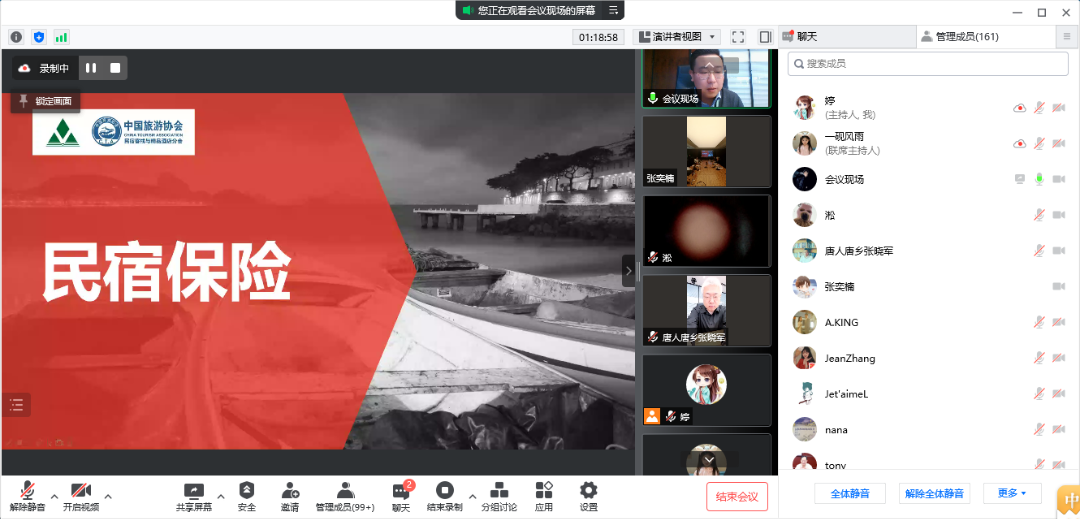
Task: Click the 解除全体静音 button
Action: [x=935, y=494]
